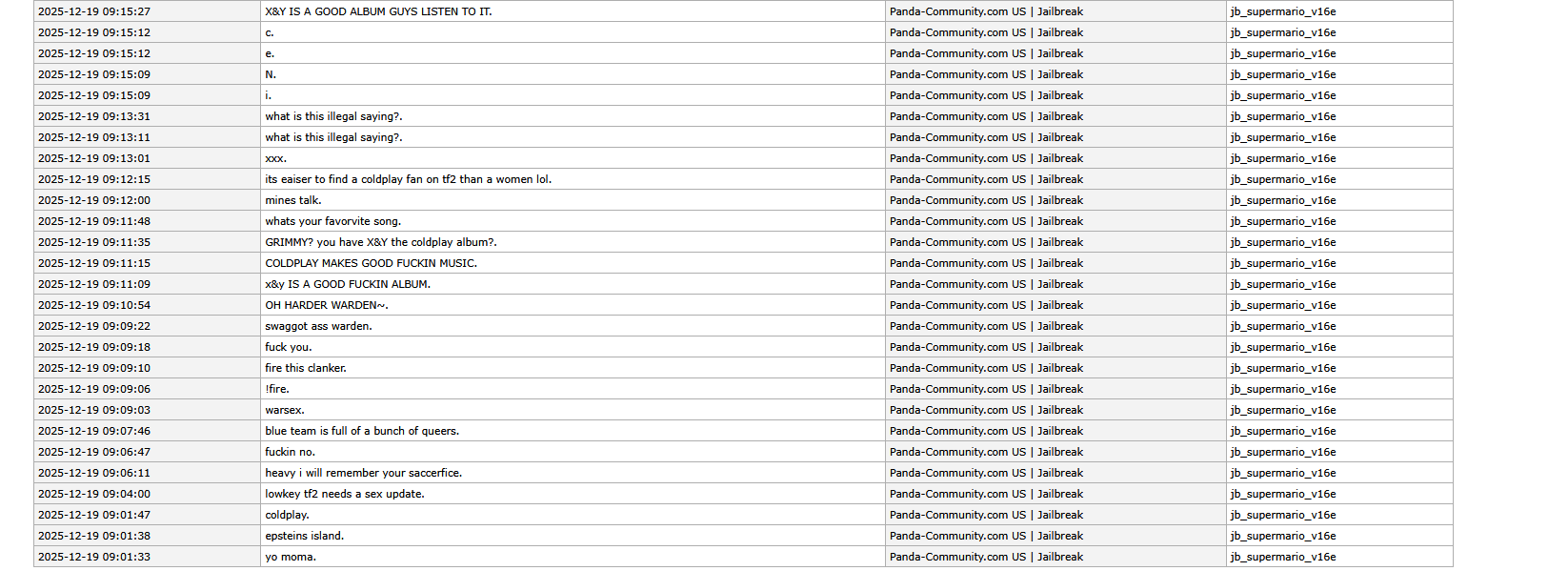Select the "!fire." command message
The image size is (1568, 571).
pyautogui.click(x=277, y=389)
